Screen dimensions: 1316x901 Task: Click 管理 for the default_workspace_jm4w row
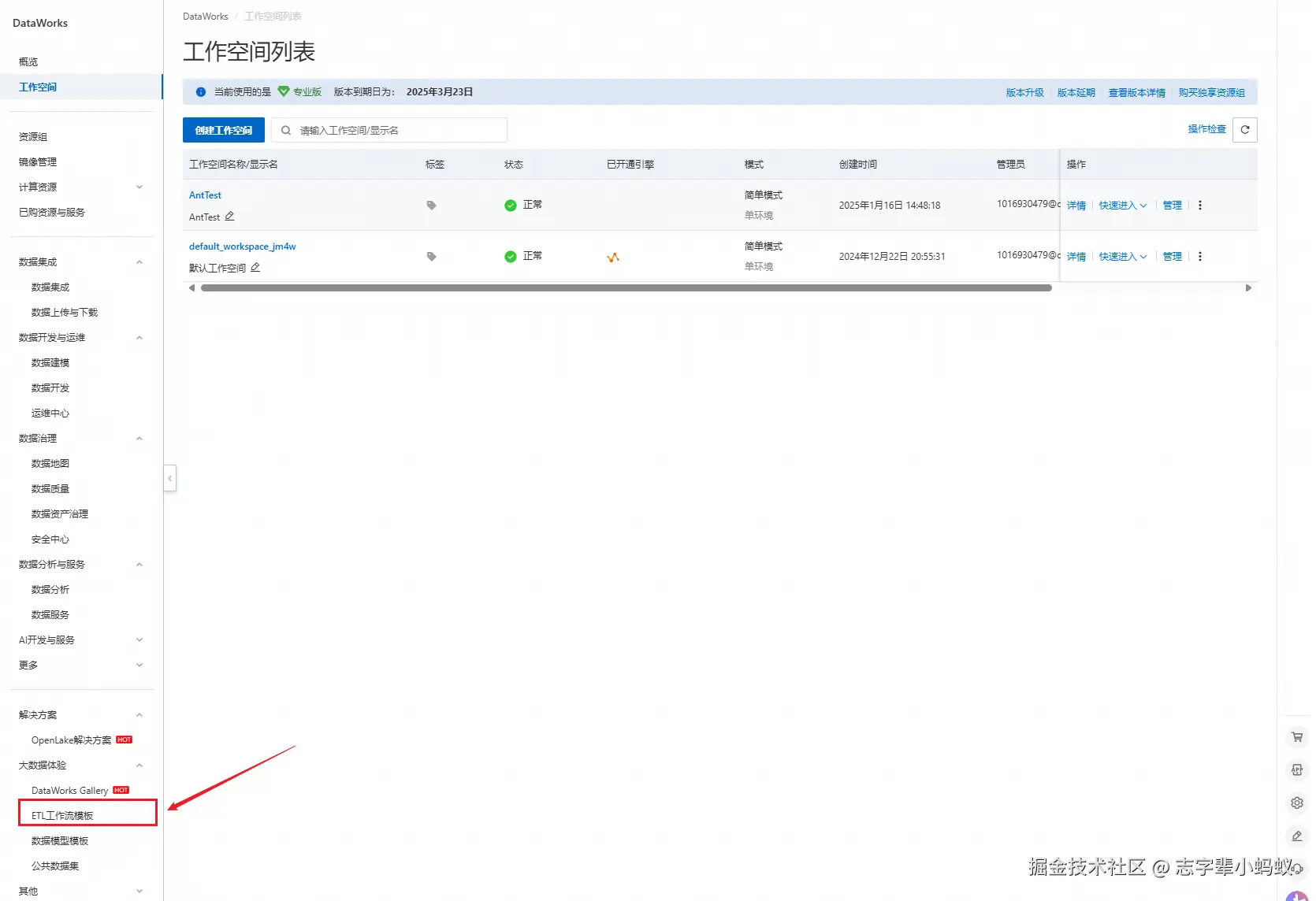1173,257
